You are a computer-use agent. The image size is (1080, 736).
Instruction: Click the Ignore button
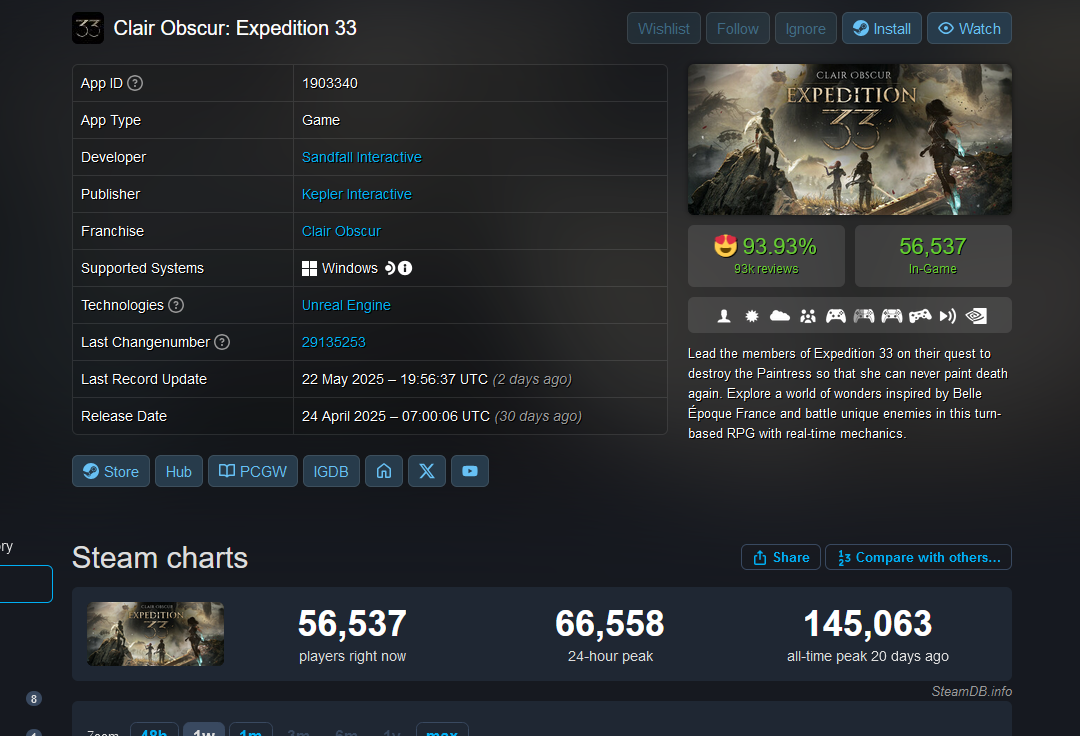806,28
